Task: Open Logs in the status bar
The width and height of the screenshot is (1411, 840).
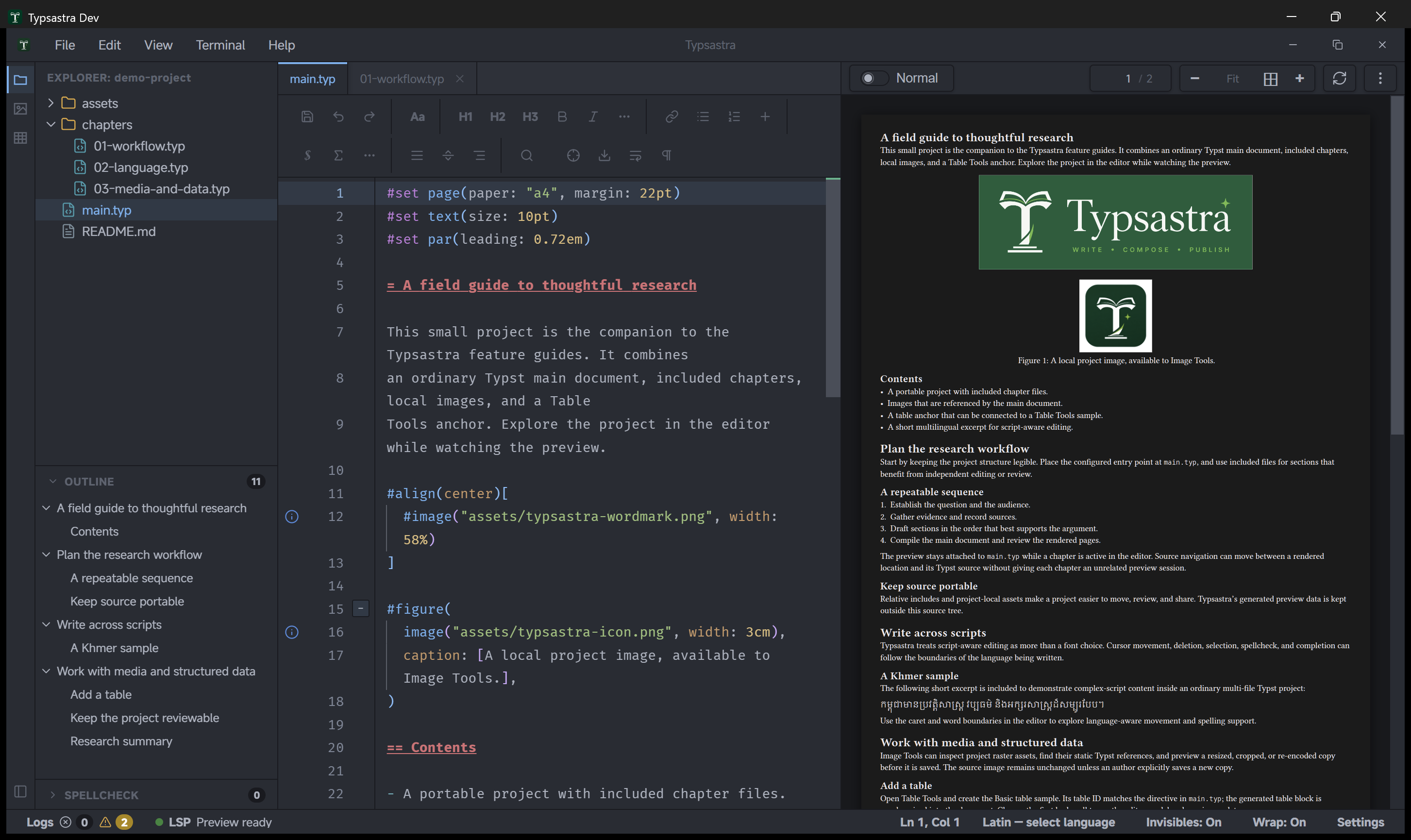Action: (x=40, y=822)
